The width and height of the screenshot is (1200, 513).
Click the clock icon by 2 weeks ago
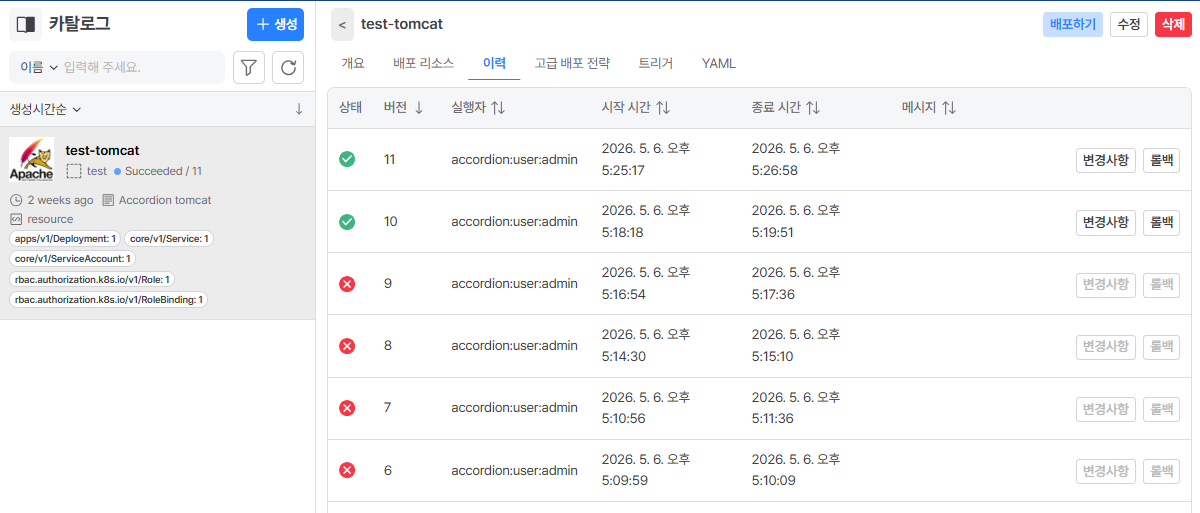tap(16, 200)
